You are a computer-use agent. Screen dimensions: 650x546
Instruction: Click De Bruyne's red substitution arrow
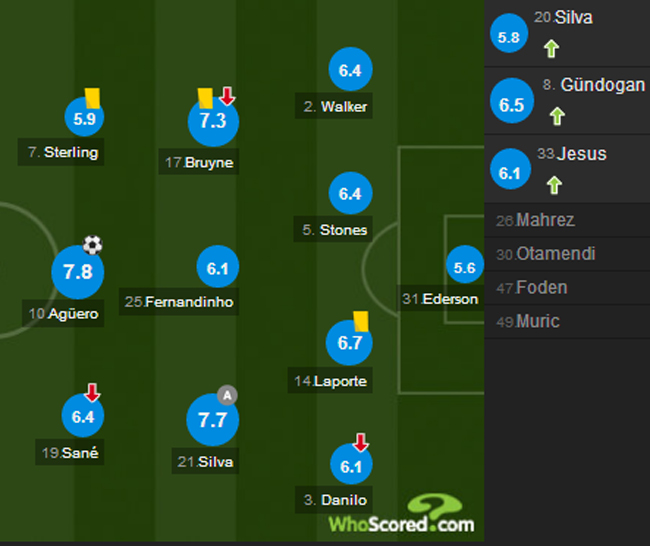(x=227, y=96)
